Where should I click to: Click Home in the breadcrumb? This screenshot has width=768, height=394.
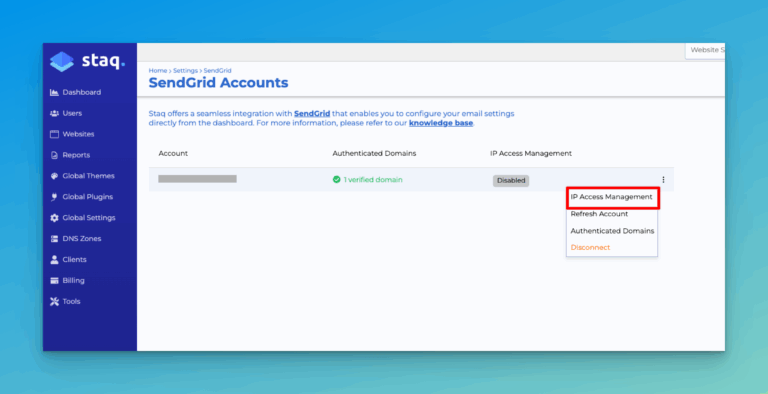[x=158, y=71]
